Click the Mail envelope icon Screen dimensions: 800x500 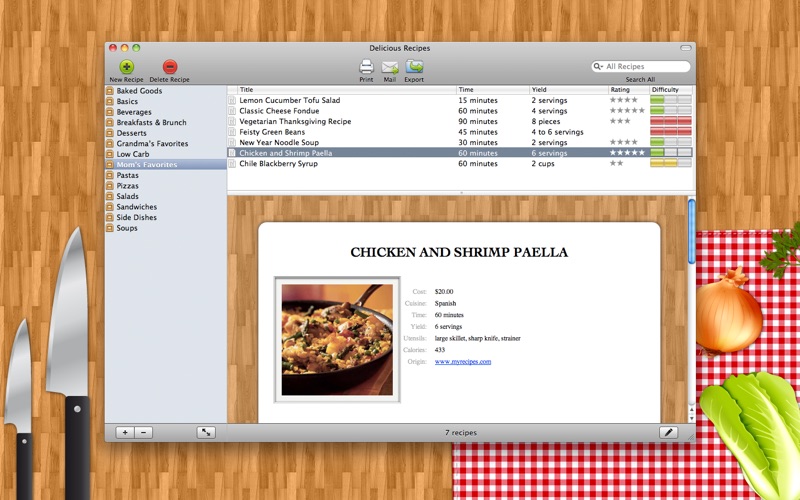click(390, 67)
